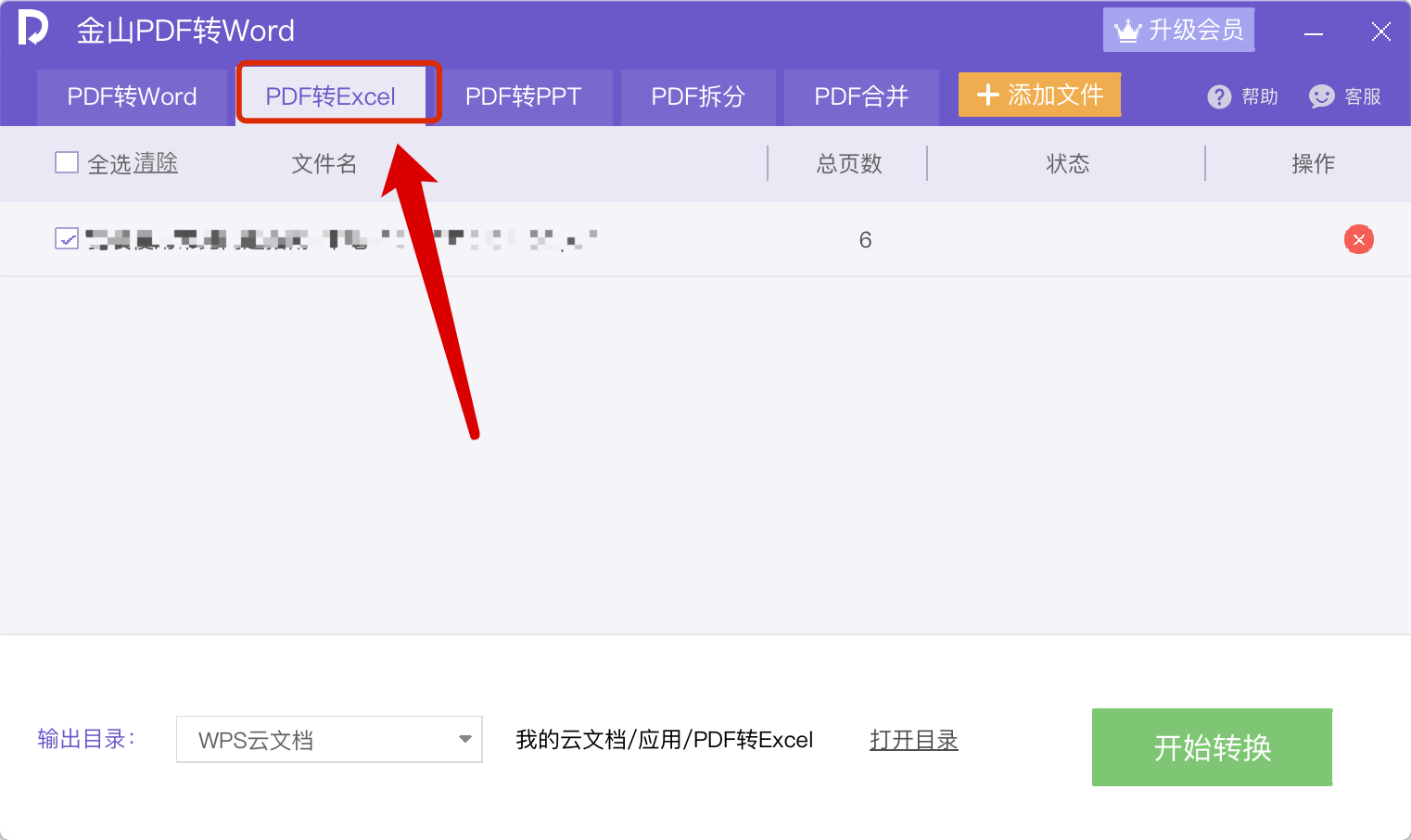The image size is (1411, 840).
Task: Click the 清除 clear link
Action: (x=156, y=164)
